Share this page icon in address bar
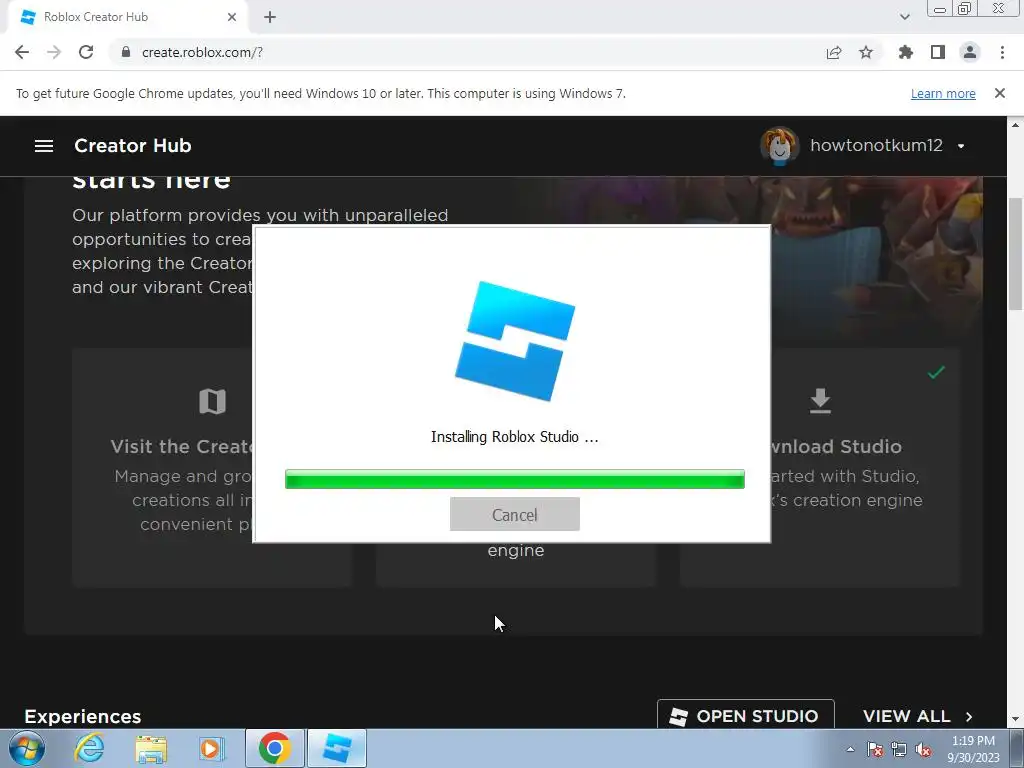 click(x=834, y=52)
